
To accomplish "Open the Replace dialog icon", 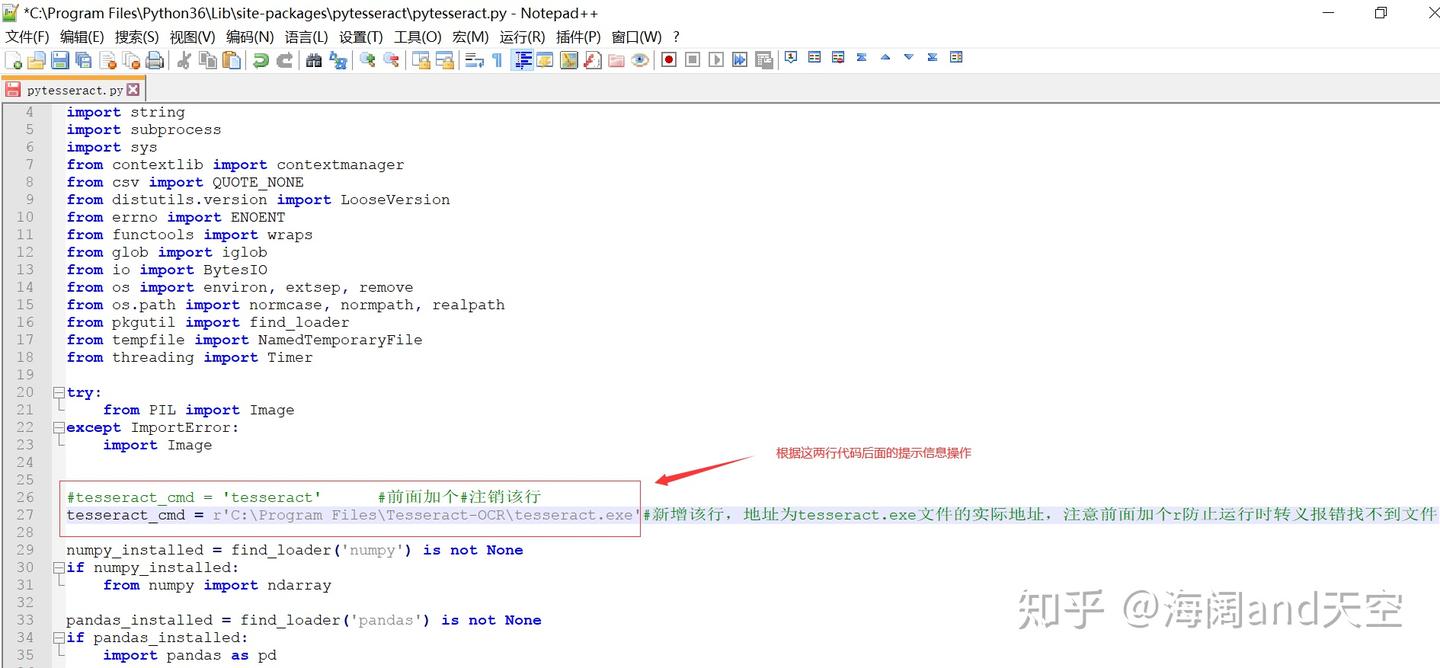I will [x=337, y=59].
